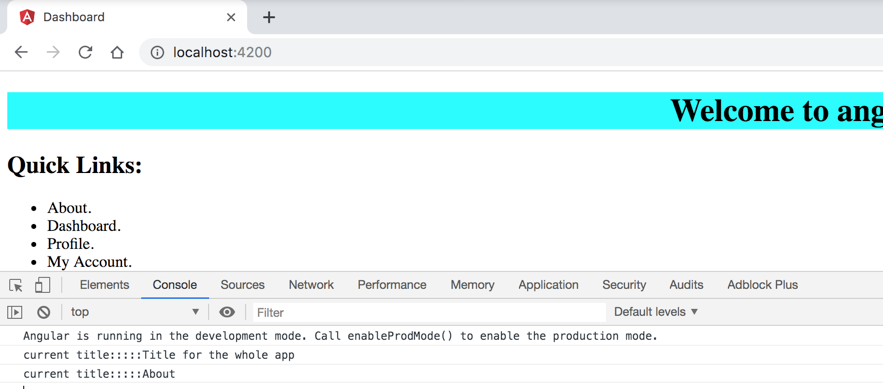
Task: Click the 'Title for the whole app' log line
Action: point(159,355)
